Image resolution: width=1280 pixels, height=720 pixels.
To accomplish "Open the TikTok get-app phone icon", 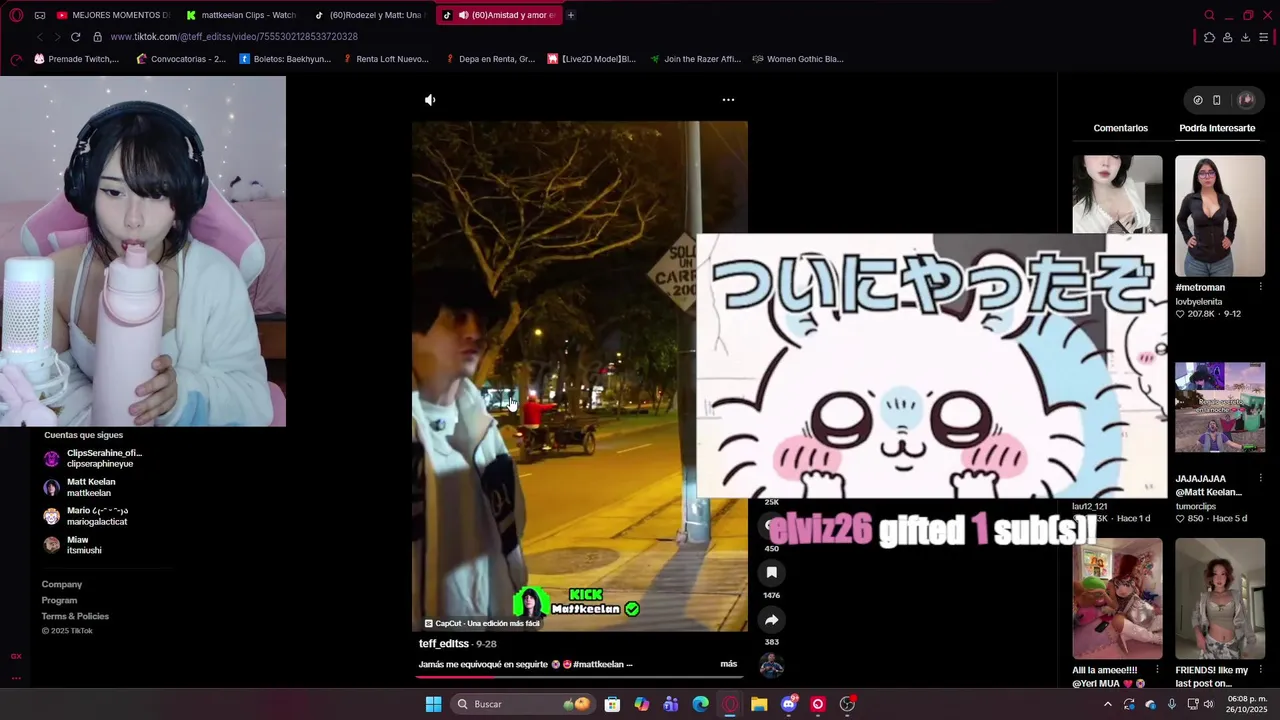I will [x=1217, y=100].
